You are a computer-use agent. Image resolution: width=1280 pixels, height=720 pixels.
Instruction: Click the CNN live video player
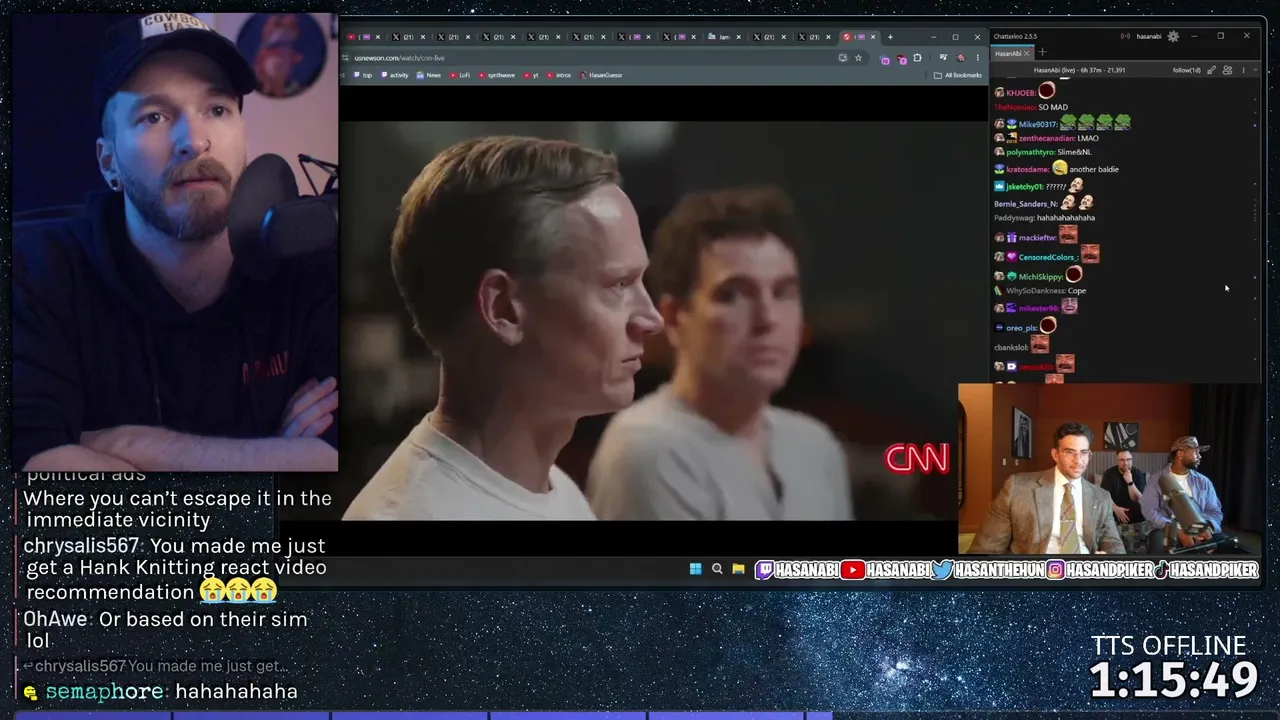click(x=648, y=321)
